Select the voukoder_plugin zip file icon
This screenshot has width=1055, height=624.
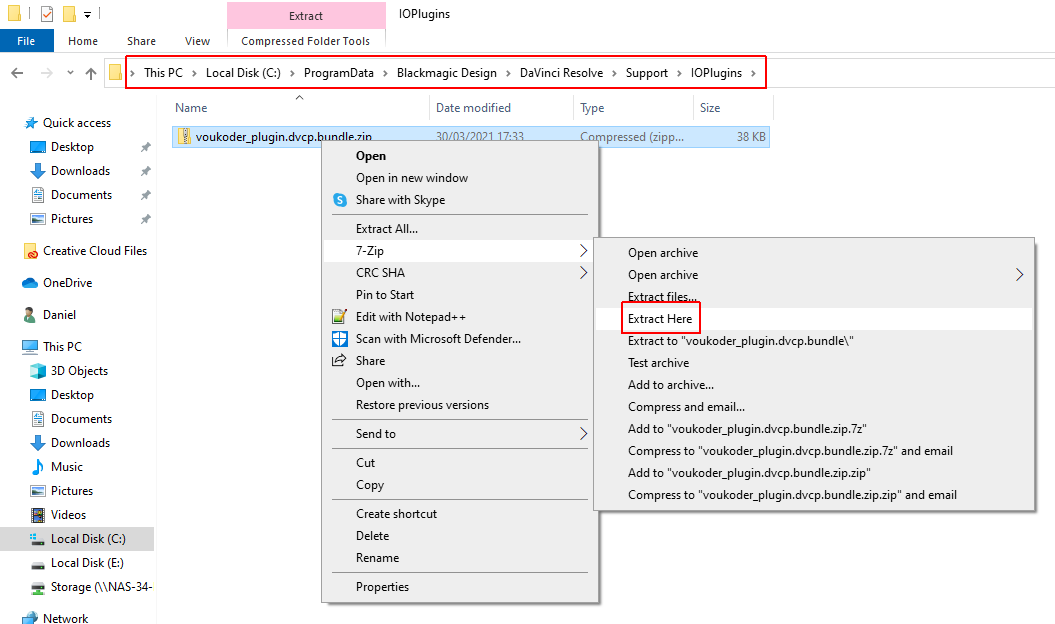click(x=183, y=137)
